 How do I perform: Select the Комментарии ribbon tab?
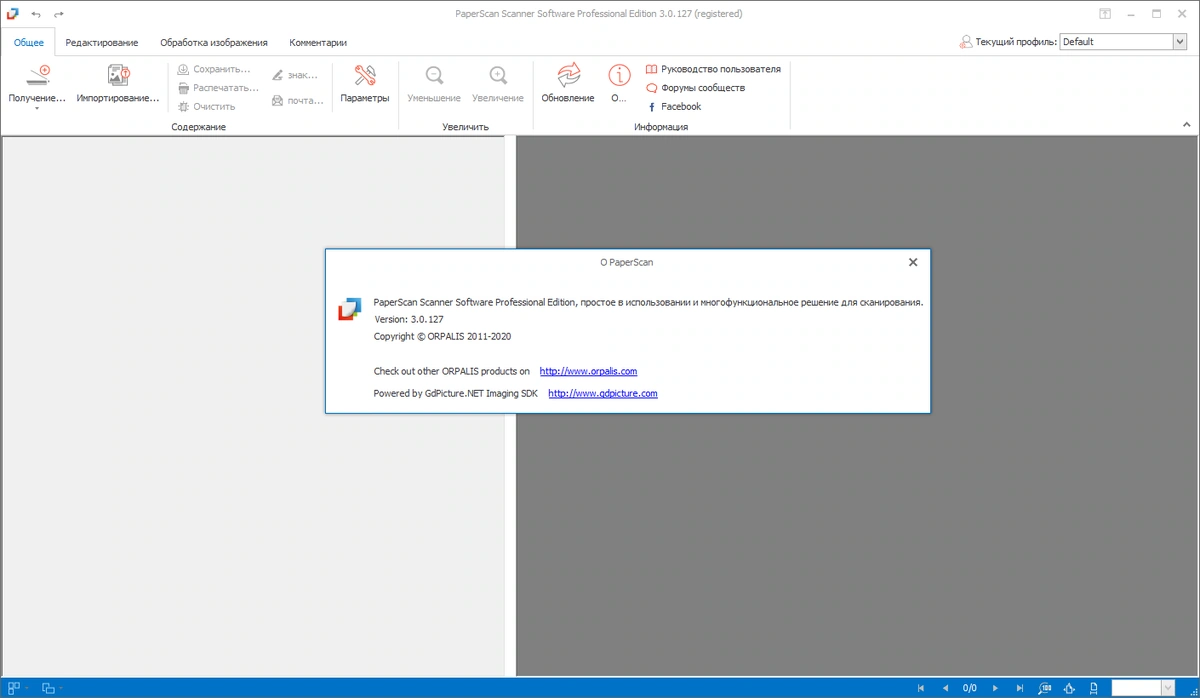pos(318,42)
